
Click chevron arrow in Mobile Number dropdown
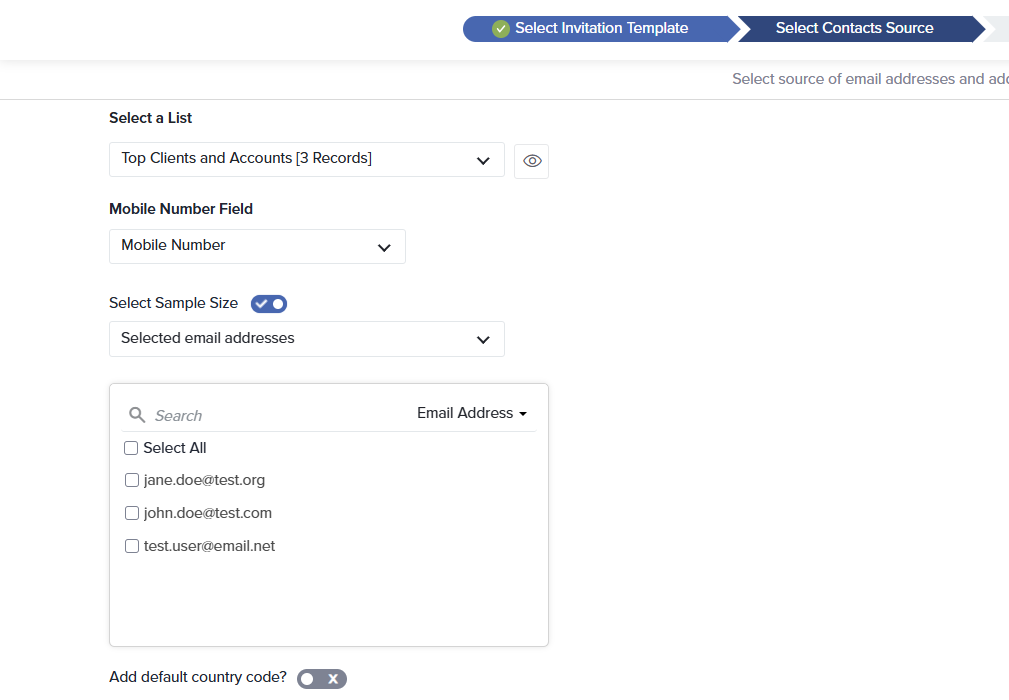click(x=384, y=248)
